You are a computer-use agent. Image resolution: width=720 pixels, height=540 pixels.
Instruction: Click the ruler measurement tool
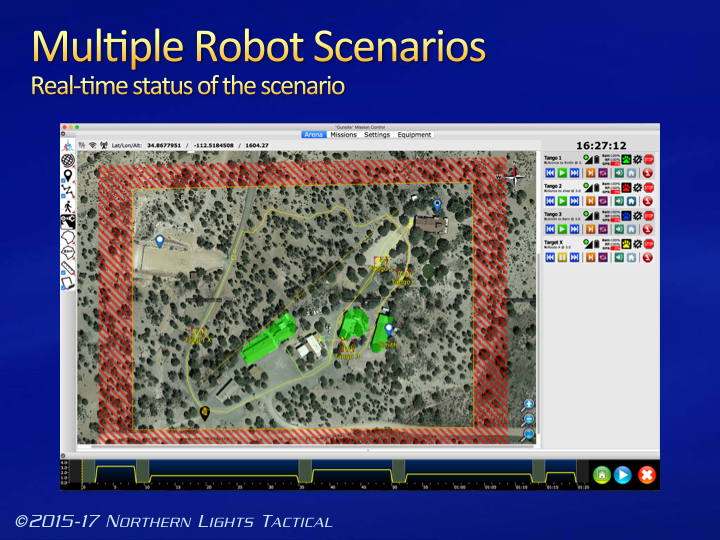tap(69, 265)
